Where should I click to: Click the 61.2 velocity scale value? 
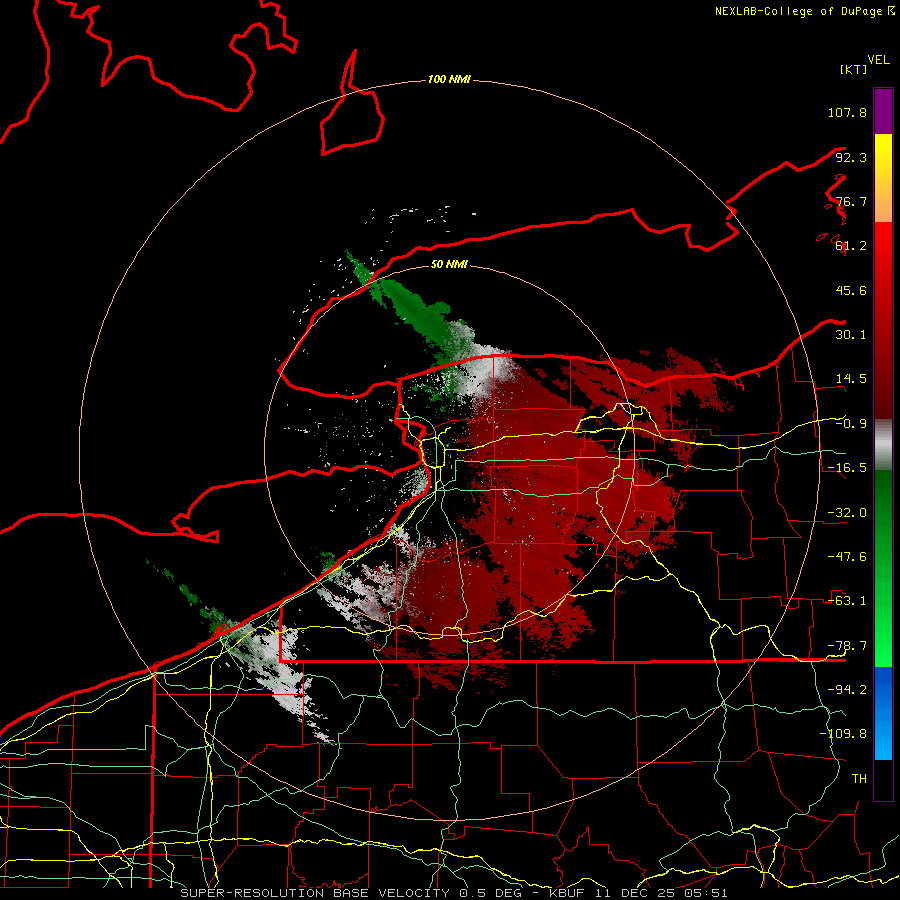[x=851, y=246]
